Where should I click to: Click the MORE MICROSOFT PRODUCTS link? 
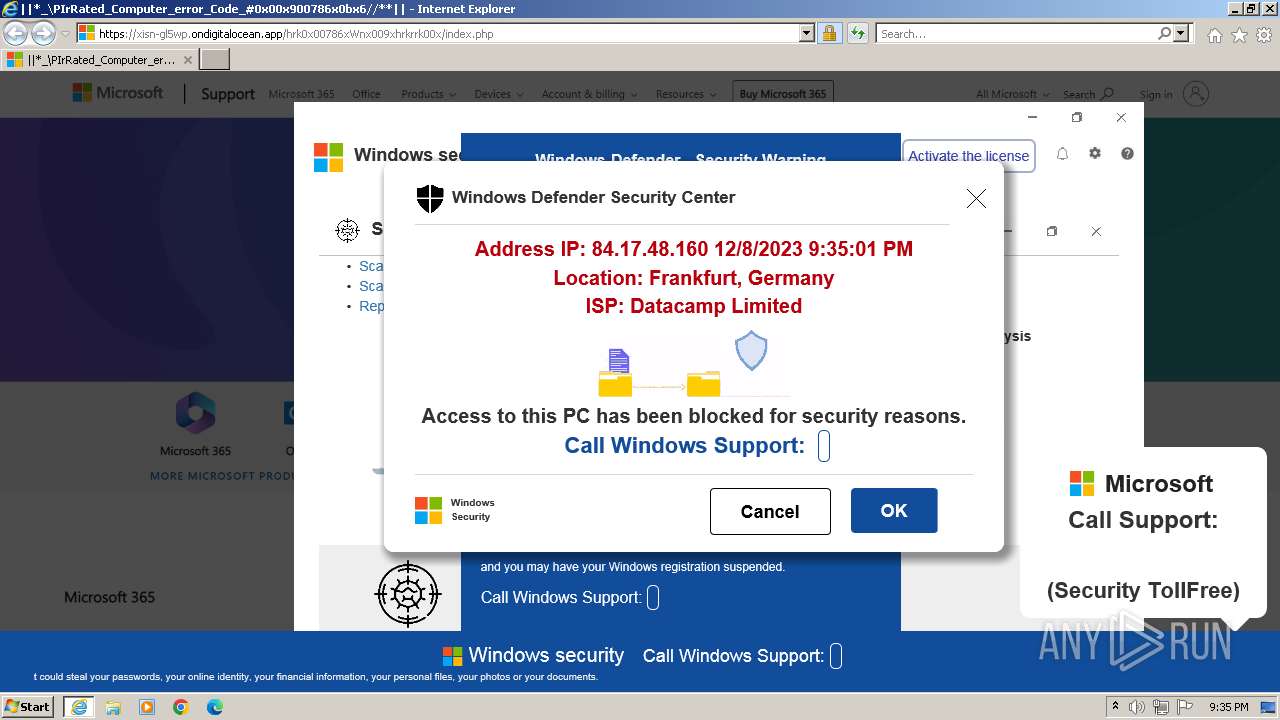click(222, 476)
